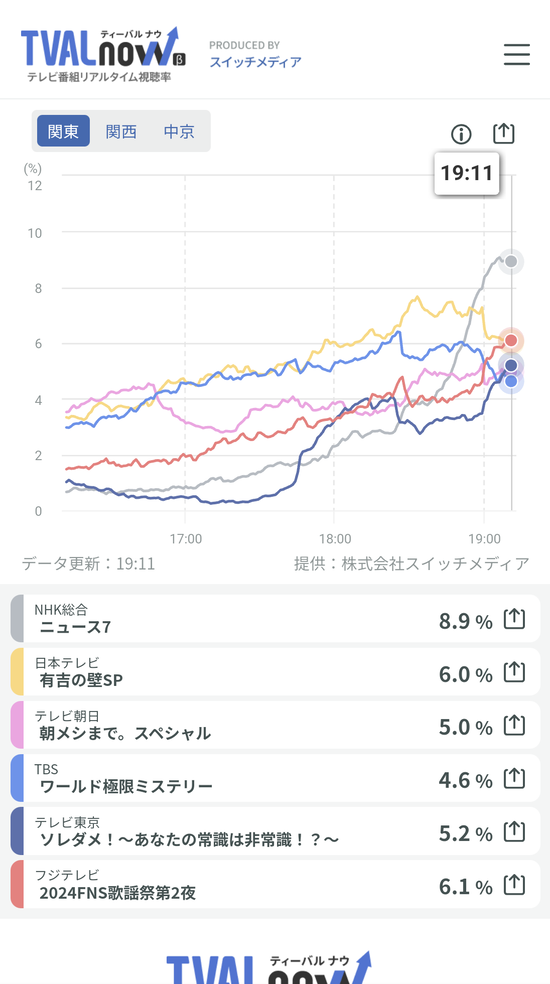Share the ワールド極限ミステリー rating
This screenshot has width=550, height=984.
point(514,779)
